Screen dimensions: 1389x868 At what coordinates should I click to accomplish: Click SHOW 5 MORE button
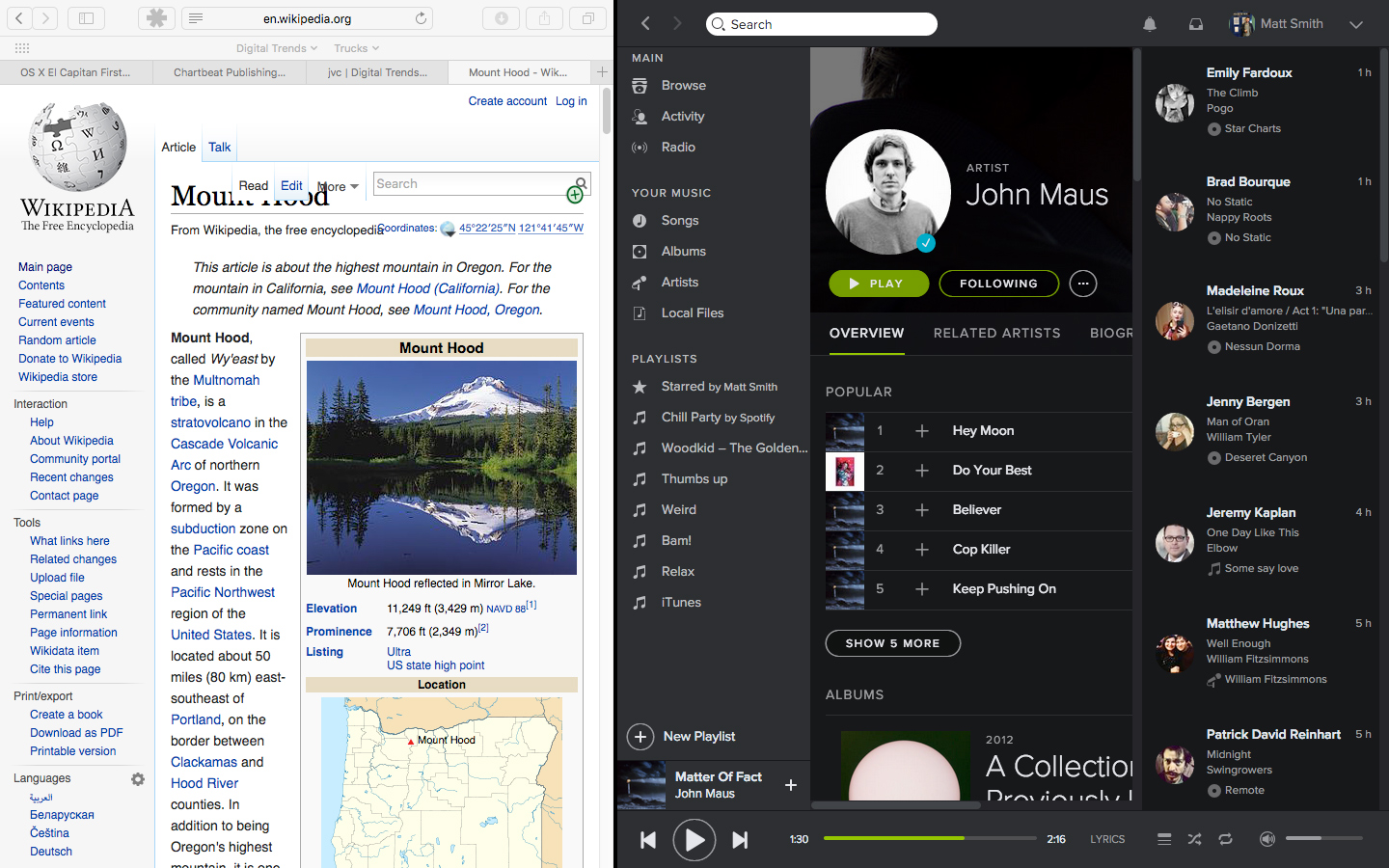coord(892,643)
